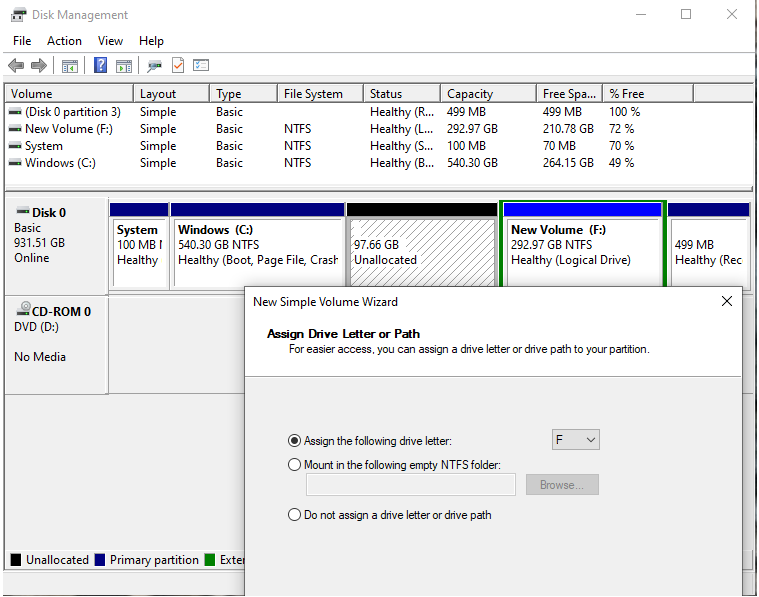Open the File menu

[x=22, y=41]
